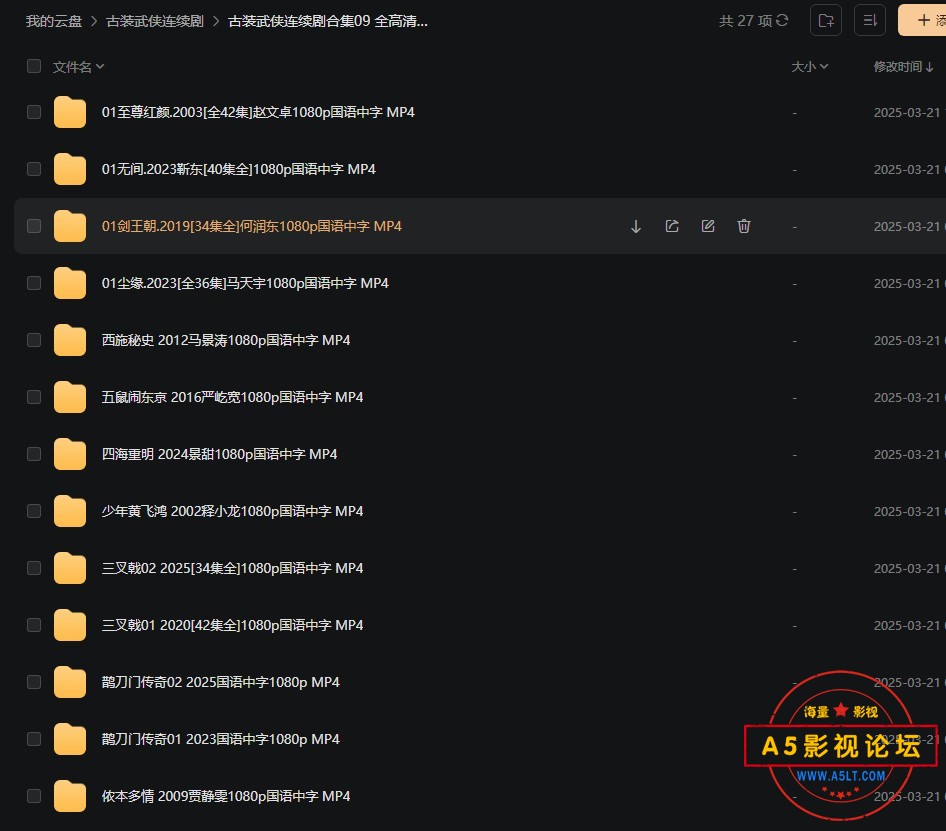Click the folder icon of 西施秘史 2012
This screenshot has width=946, height=831.
(70, 340)
